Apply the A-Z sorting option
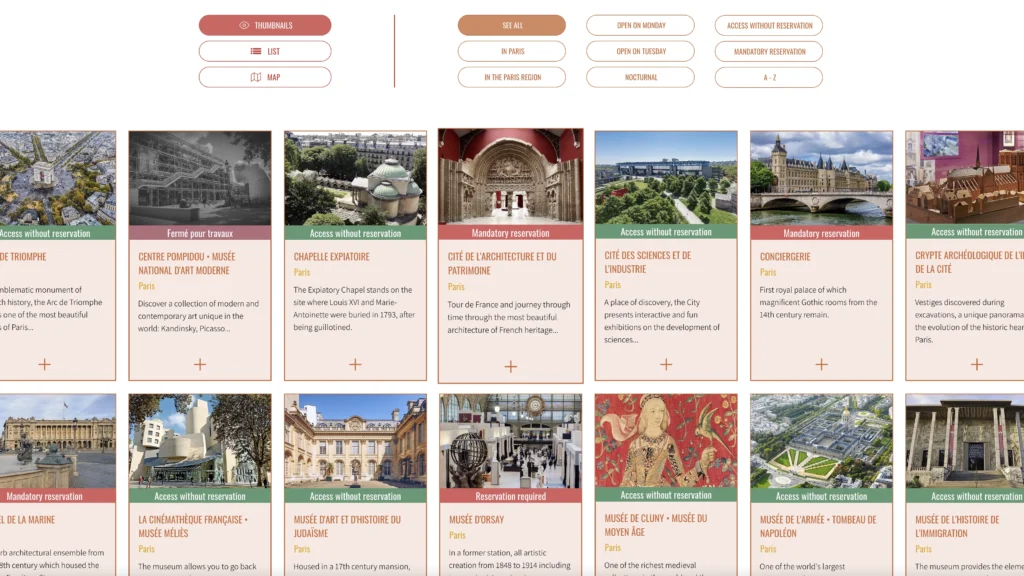 (768, 76)
